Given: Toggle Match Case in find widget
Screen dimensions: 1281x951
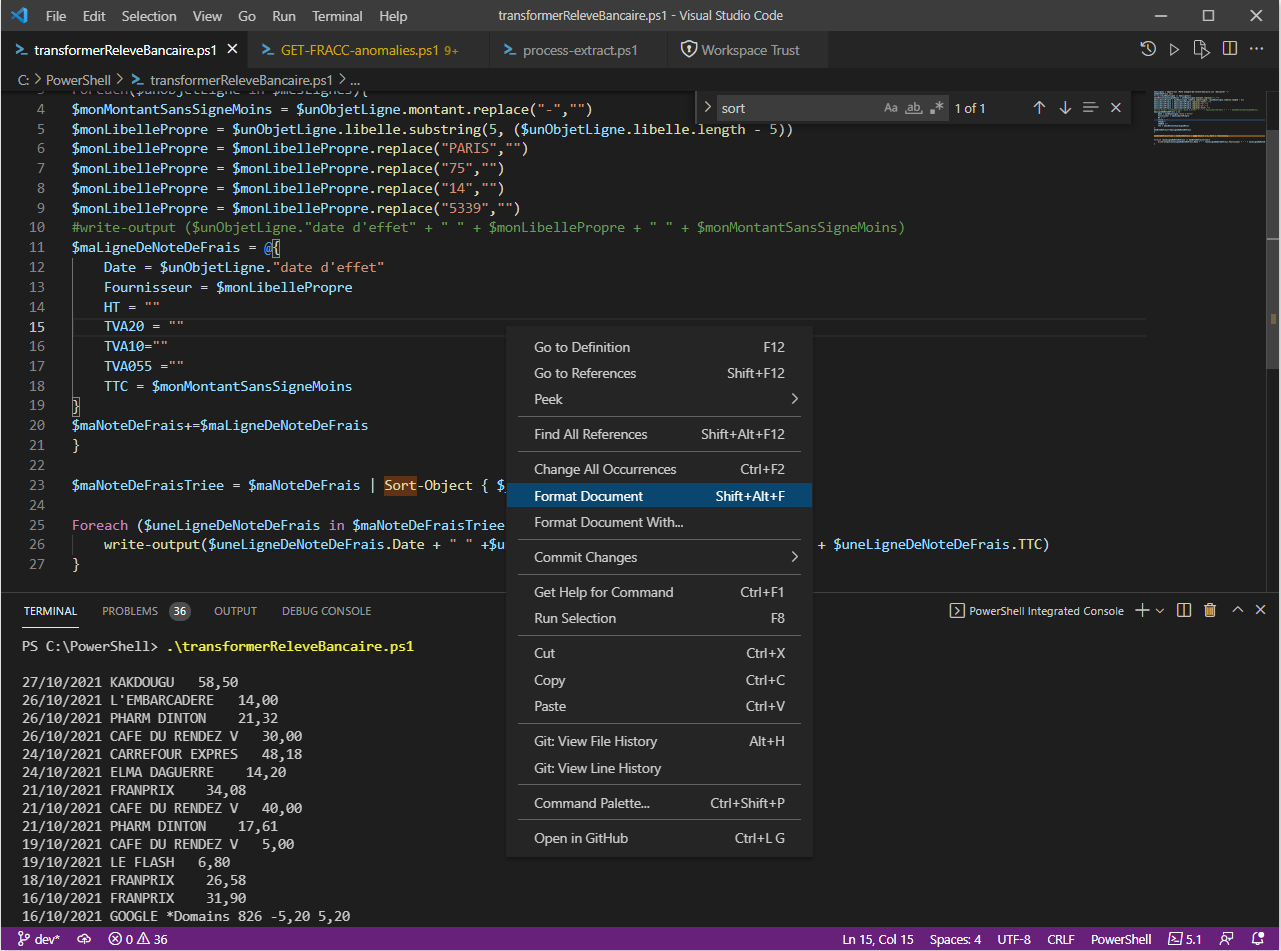Looking at the screenshot, I should point(891,108).
